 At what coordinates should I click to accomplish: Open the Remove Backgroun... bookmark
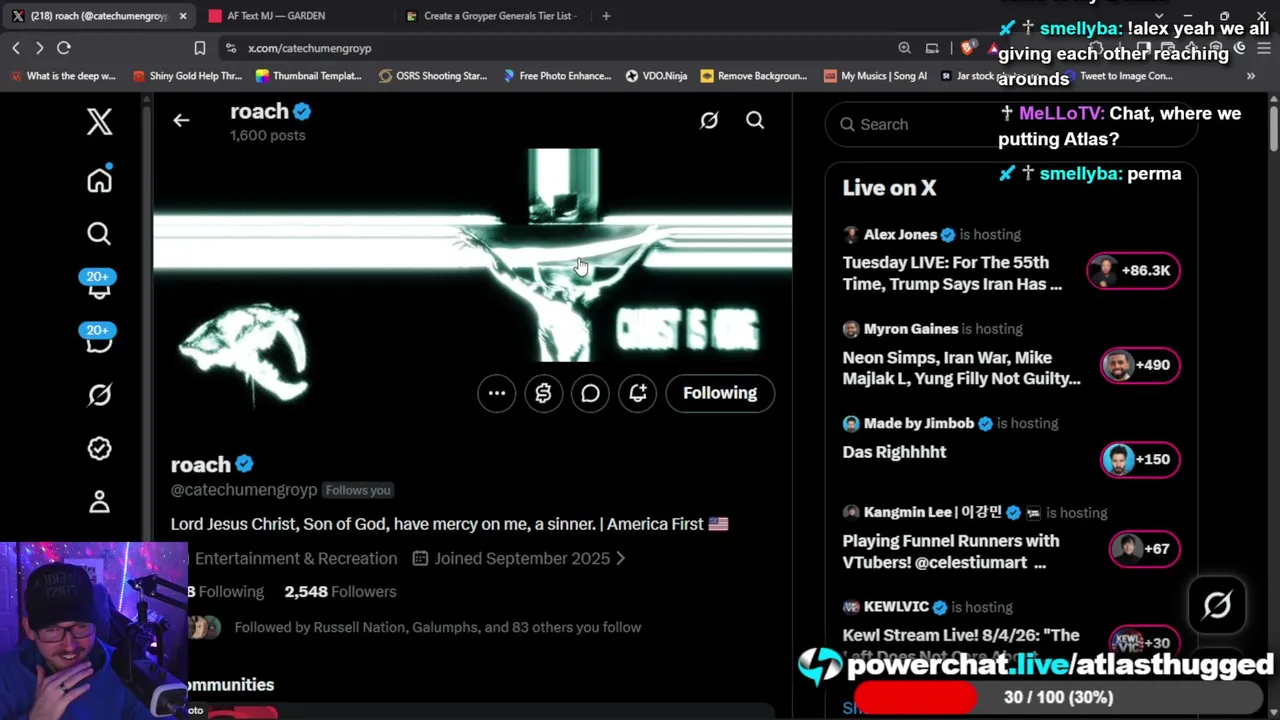coord(754,76)
